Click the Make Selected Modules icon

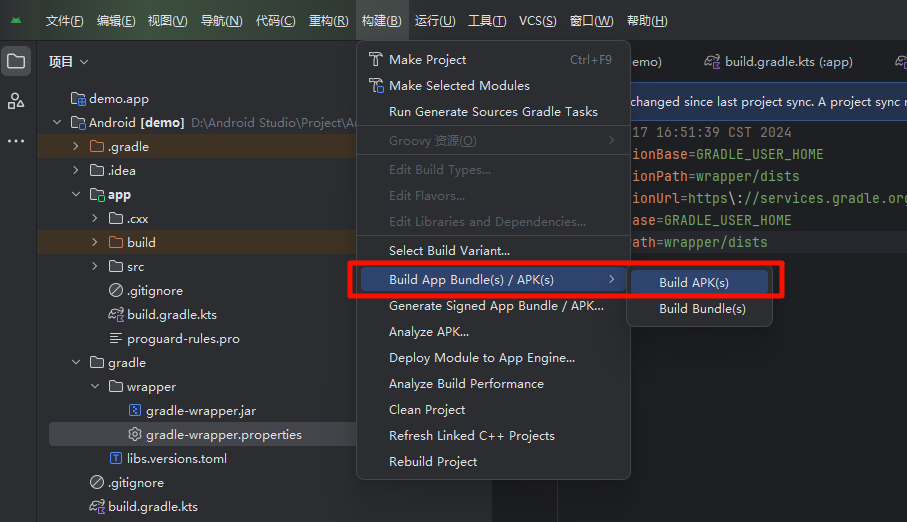tap(376, 86)
